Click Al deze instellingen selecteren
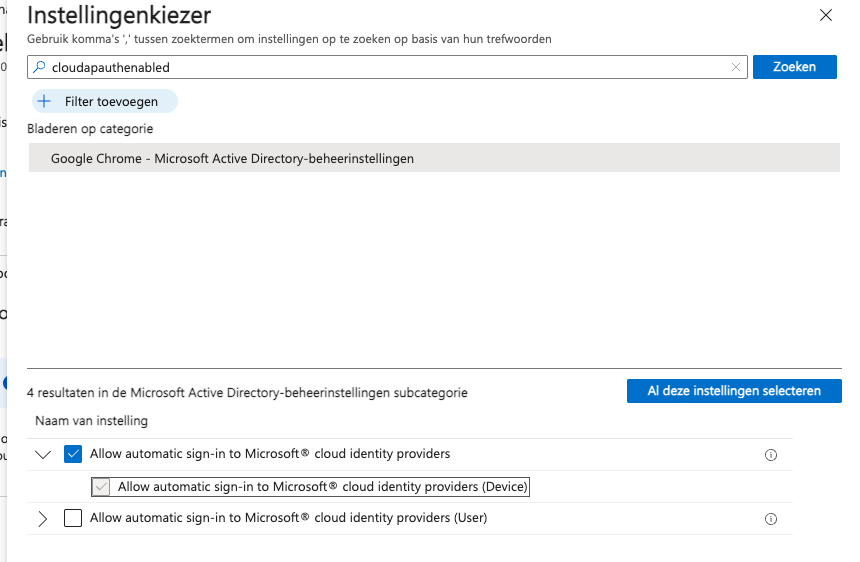The height and width of the screenshot is (562, 860). 734,391
